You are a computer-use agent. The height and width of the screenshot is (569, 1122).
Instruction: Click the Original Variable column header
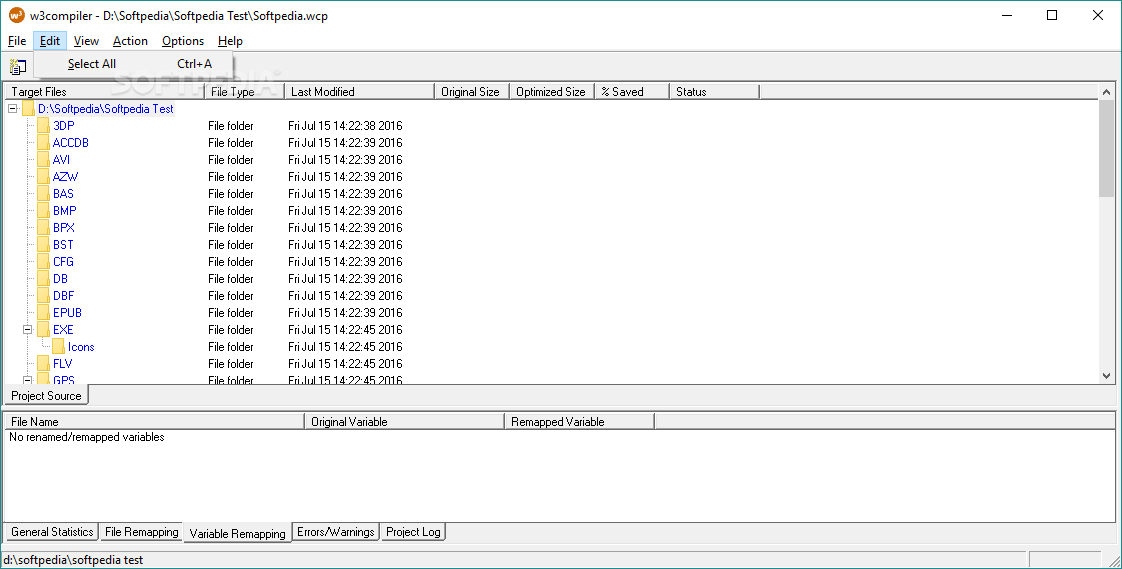click(x=404, y=422)
